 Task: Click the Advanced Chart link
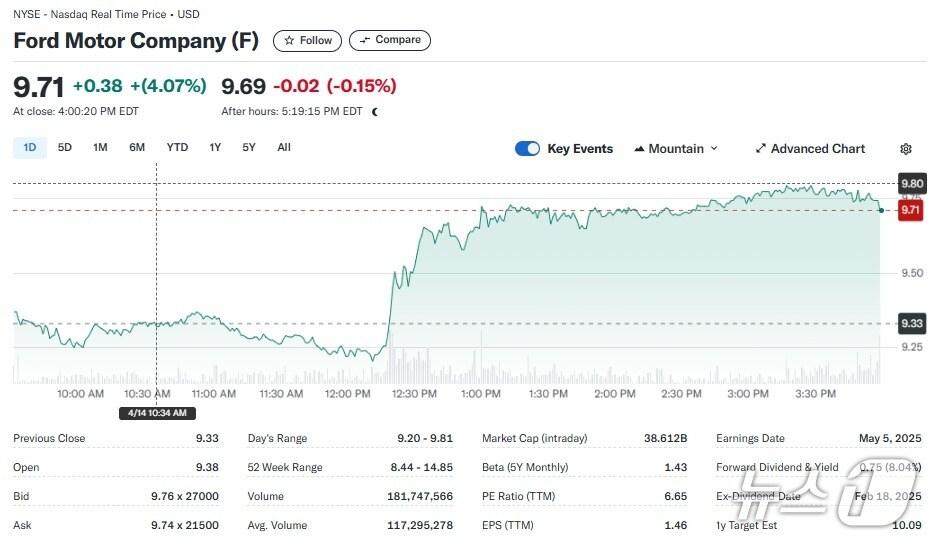click(817, 149)
